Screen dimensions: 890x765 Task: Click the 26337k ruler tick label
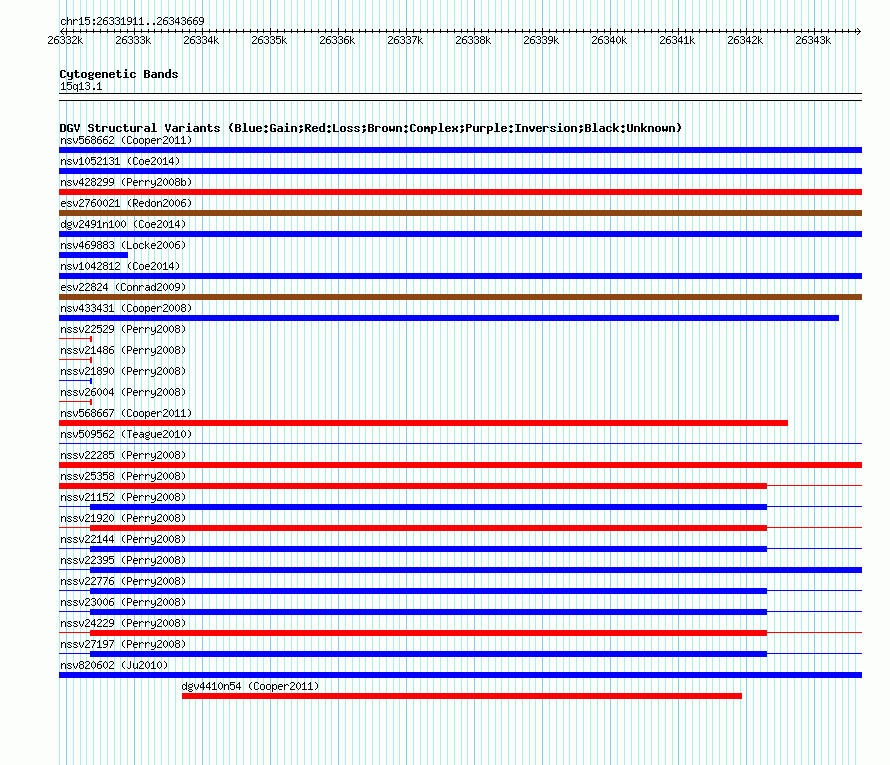[405, 40]
